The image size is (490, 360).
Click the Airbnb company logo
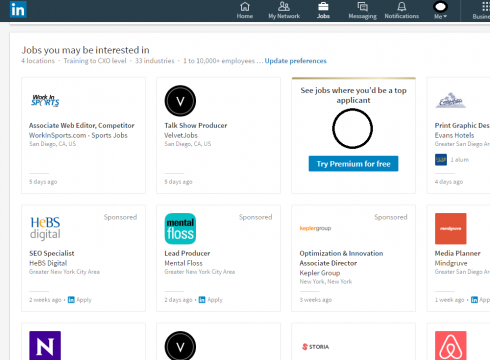tap(450, 346)
